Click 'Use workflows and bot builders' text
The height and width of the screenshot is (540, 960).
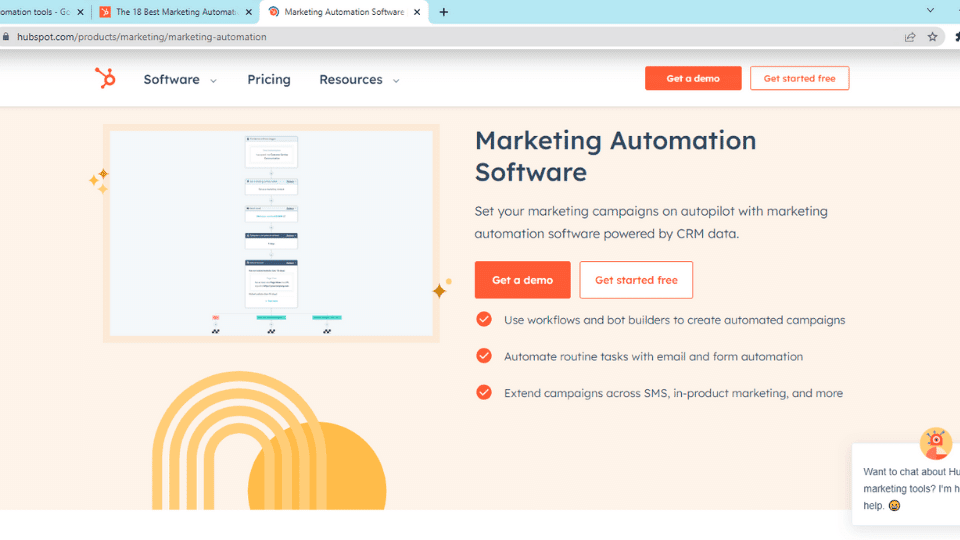click(675, 320)
